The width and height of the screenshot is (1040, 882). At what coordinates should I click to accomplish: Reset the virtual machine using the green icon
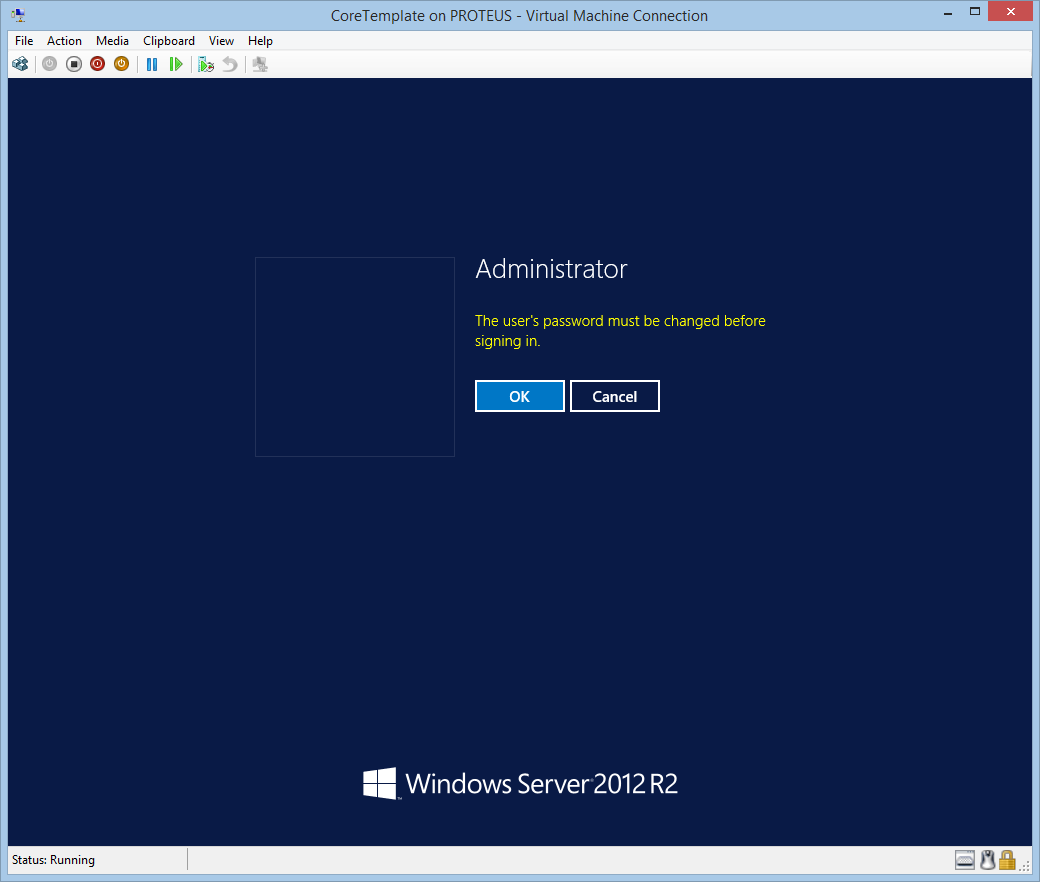pyautogui.click(x=176, y=64)
